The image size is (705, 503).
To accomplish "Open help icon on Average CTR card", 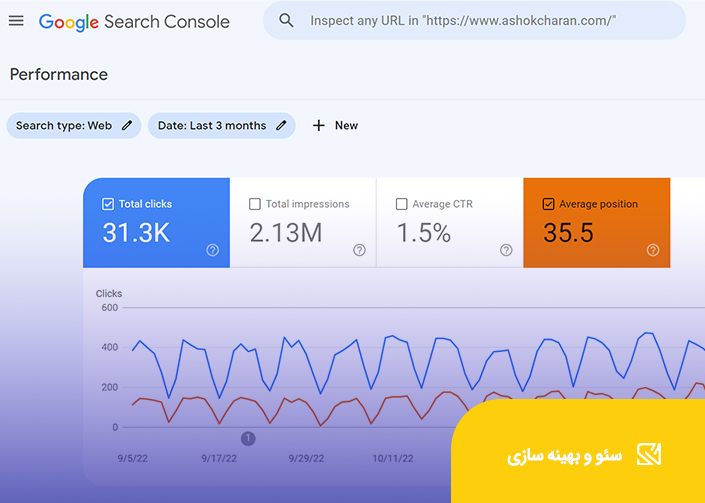I will 506,250.
